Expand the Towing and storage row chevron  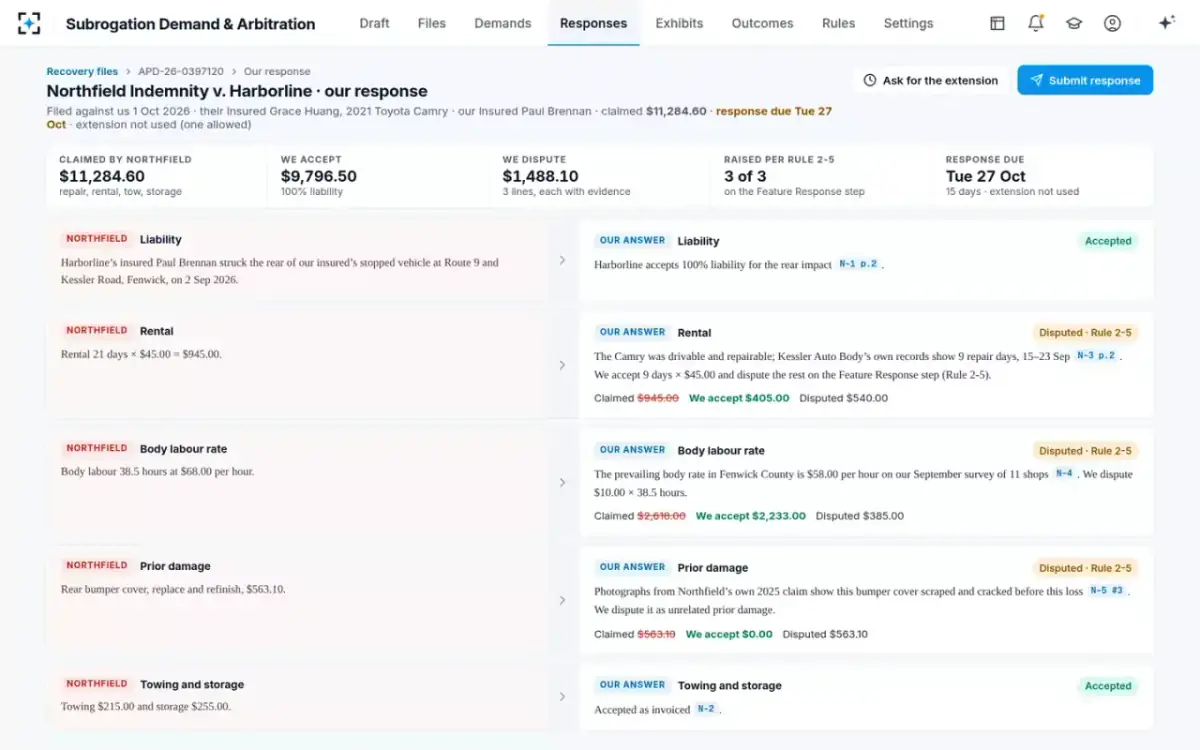coord(562,696)
